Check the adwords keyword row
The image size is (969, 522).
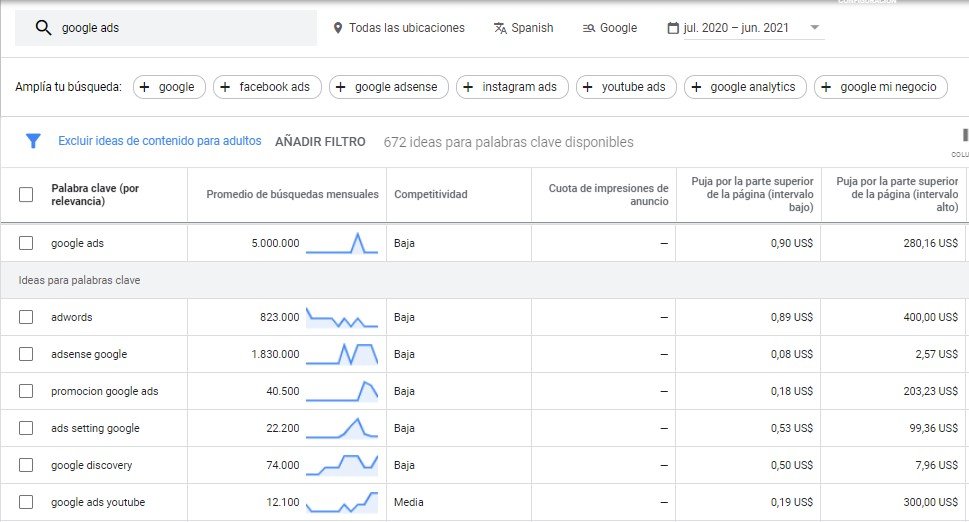click(x=26, y=317)
